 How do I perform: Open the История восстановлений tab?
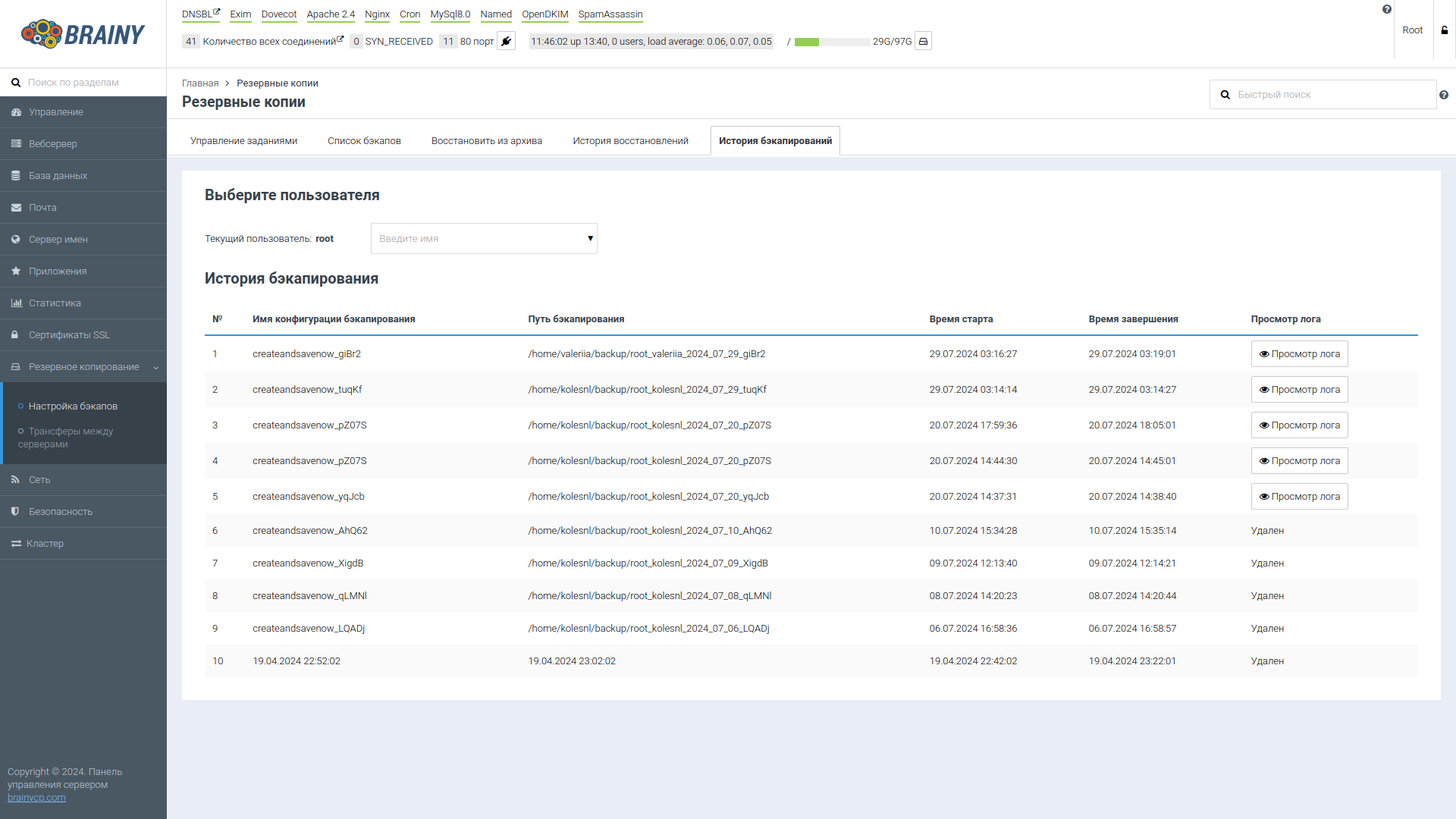coord(630,140)
